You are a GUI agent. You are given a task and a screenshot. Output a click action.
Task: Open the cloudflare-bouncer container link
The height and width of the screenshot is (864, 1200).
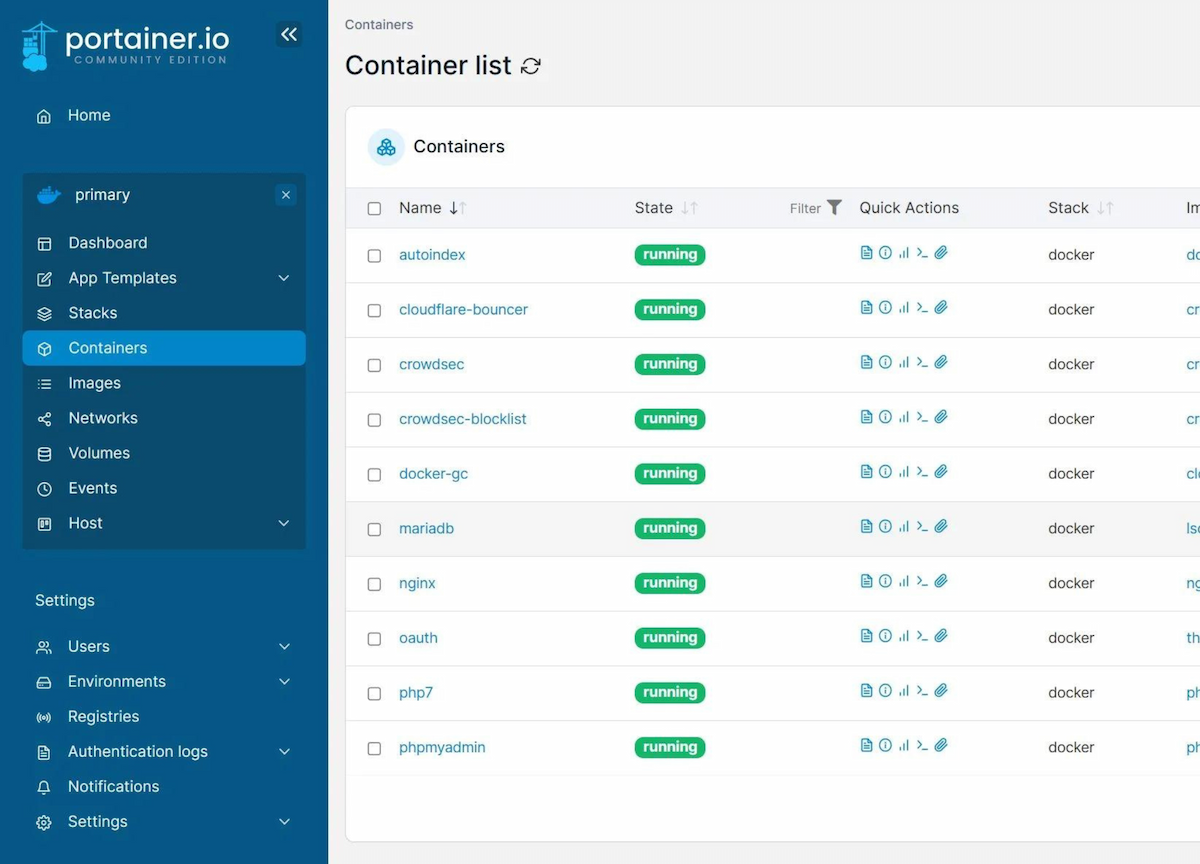463,310
